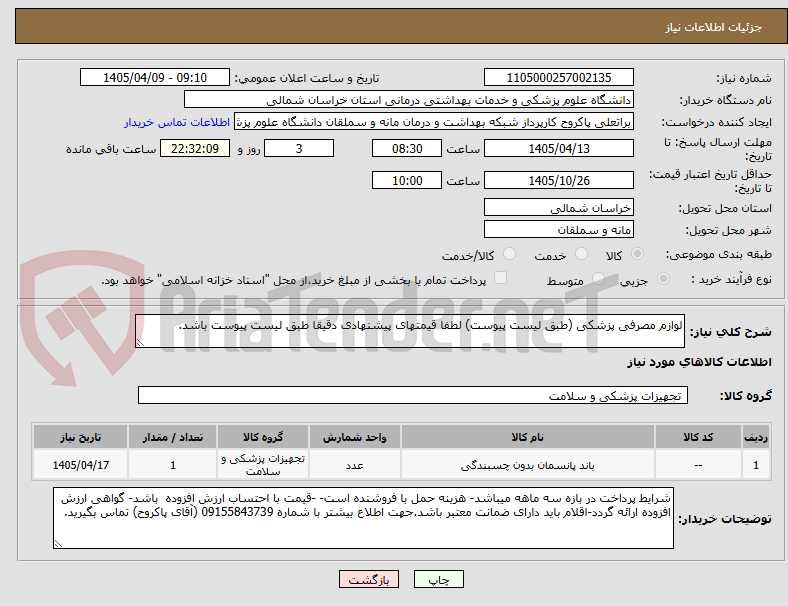Click the شماره نیاز number field
This screenshot has width=788, height=606.
558,77
